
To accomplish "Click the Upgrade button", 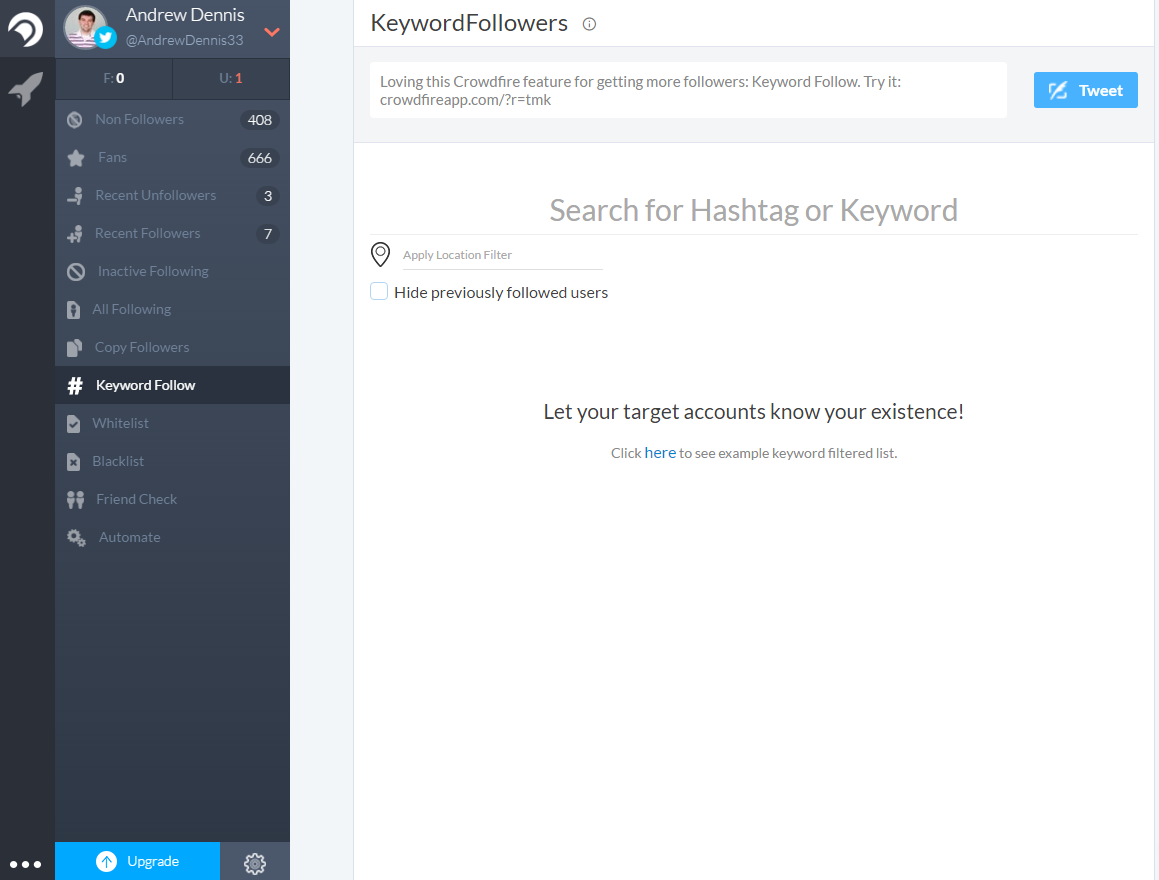I will 138,861.
